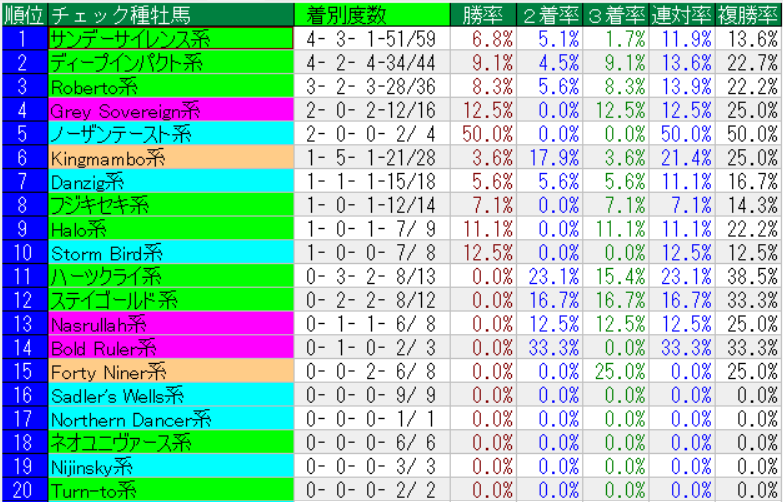
Task: Click the 38.5% show rate cell
Action: [748, 276]
